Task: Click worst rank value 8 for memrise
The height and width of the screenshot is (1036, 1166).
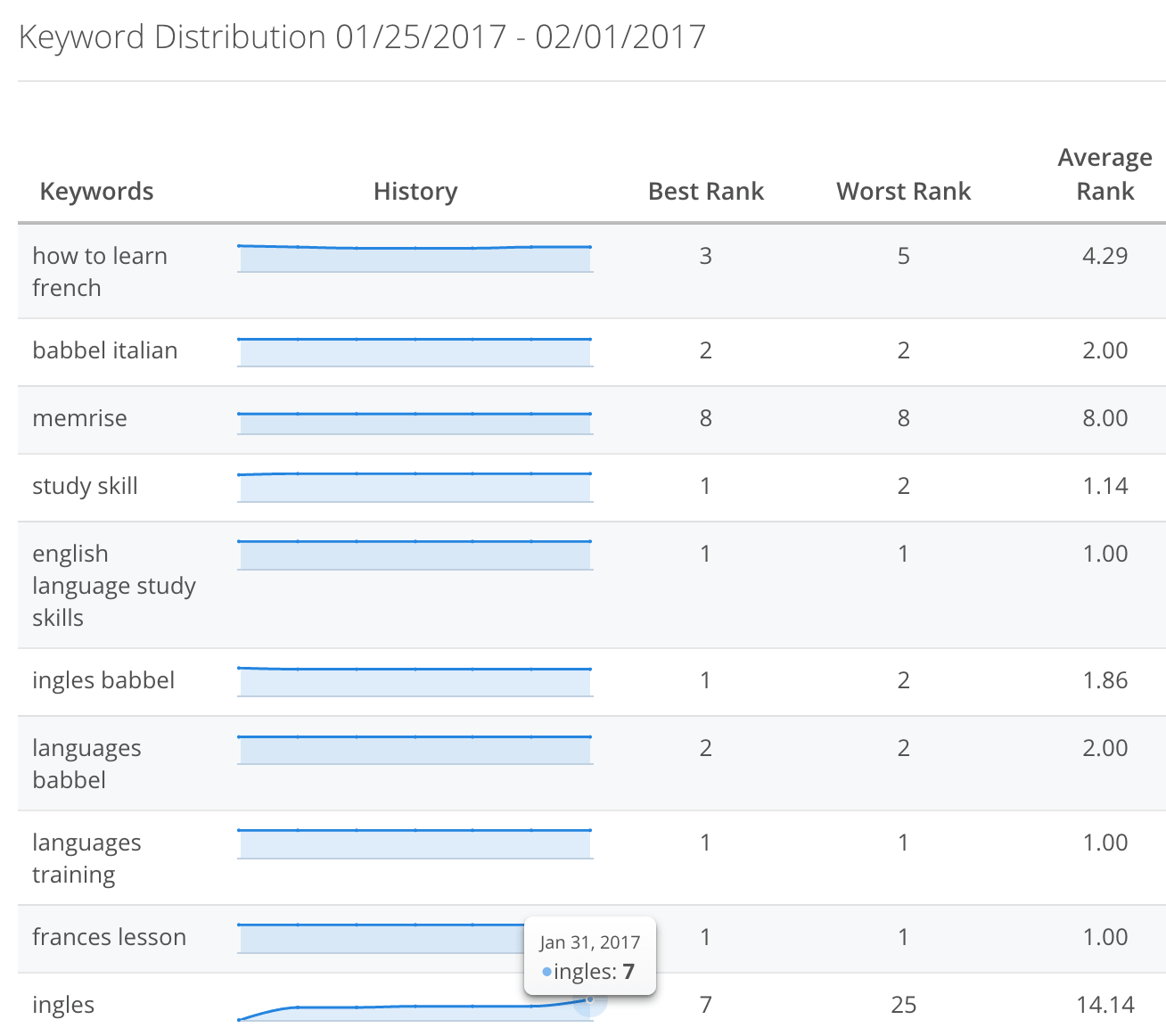Action: pos(904,418)
